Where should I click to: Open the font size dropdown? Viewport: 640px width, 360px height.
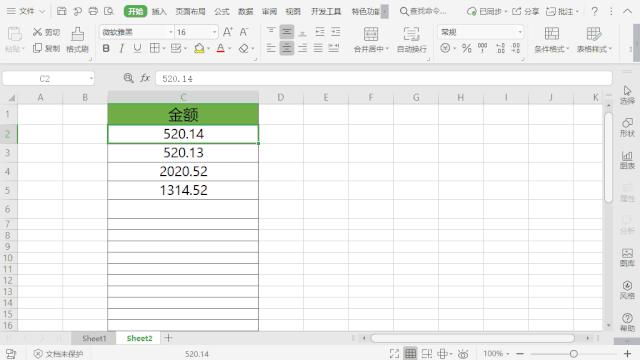click(x=214, y=32)
